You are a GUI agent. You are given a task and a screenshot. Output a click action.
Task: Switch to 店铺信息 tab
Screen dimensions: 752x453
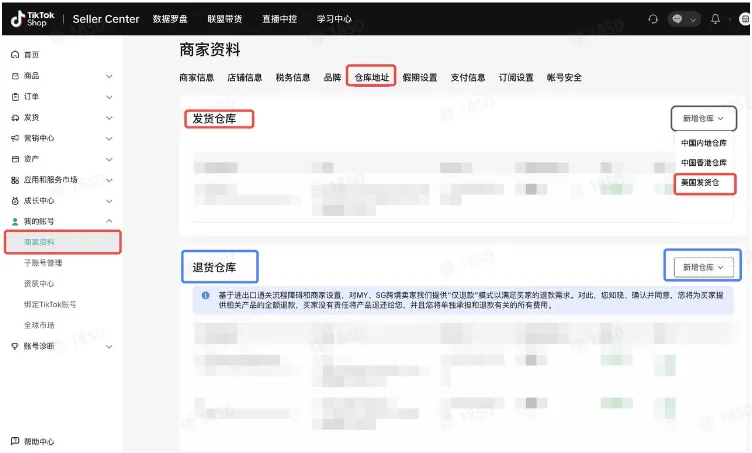pos(245,77)
